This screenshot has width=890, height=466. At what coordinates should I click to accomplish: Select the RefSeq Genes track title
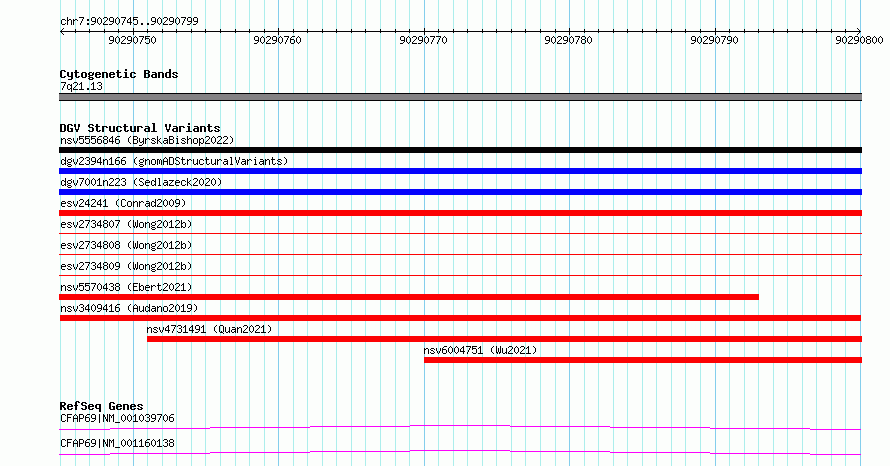[101, 406]
